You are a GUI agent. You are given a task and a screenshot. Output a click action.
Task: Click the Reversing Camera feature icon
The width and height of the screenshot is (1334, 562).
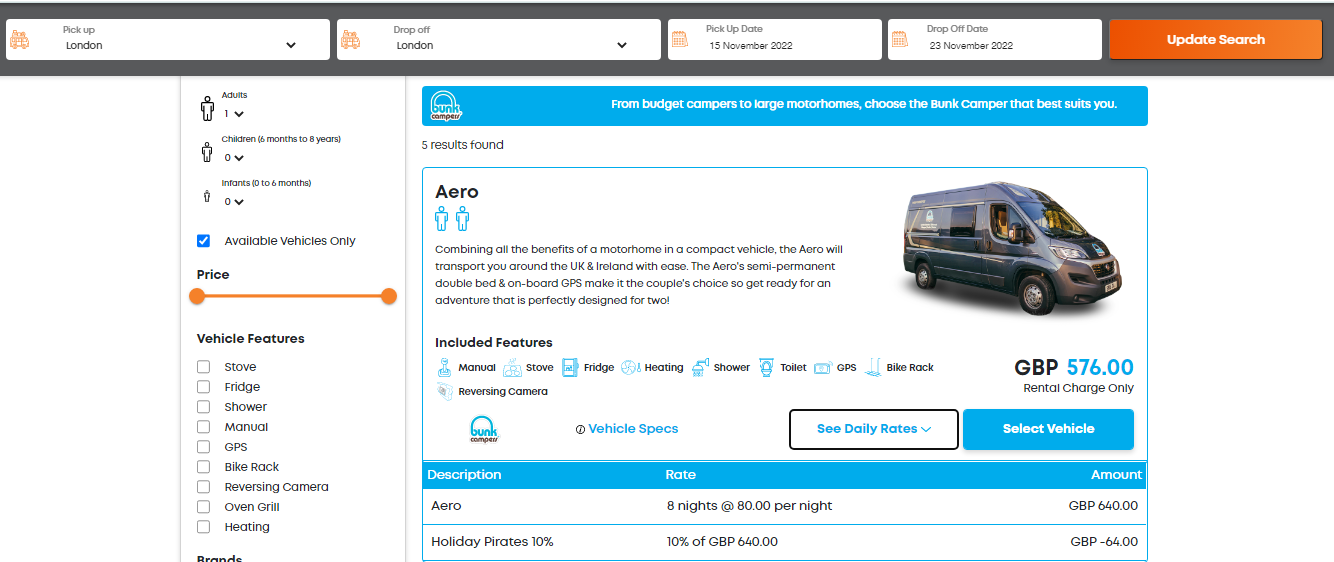coord(445,391)
